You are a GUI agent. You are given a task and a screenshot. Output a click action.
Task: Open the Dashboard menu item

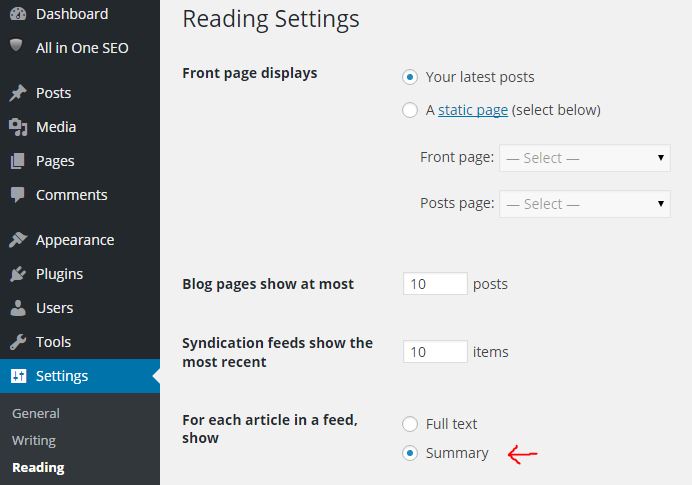tap(72, 14)
